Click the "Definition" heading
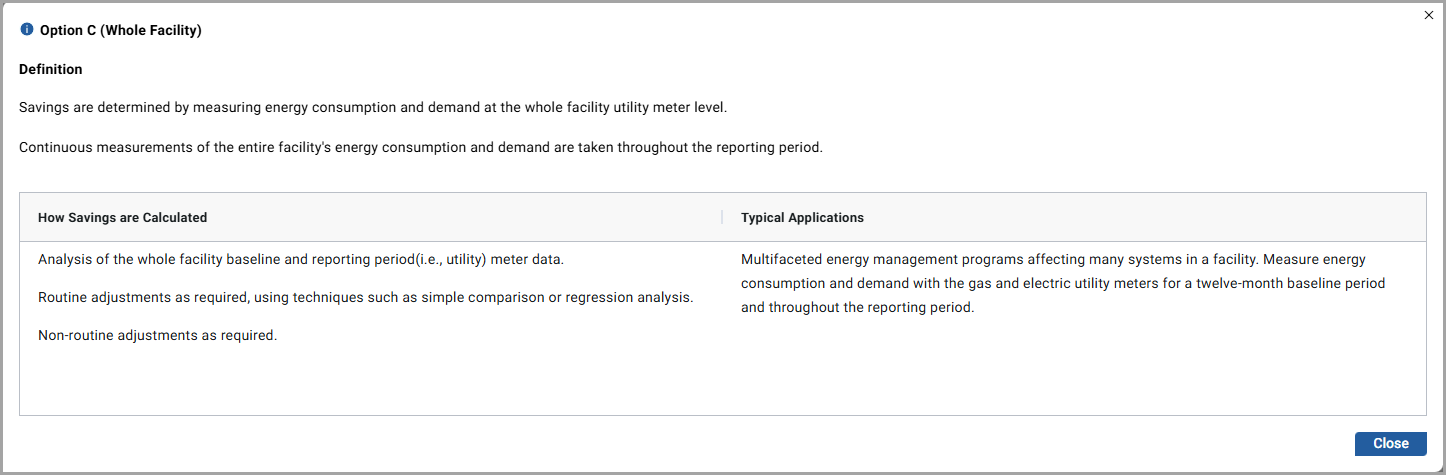The width and height of the screenshot is (1446, 475). coord(51,69)
